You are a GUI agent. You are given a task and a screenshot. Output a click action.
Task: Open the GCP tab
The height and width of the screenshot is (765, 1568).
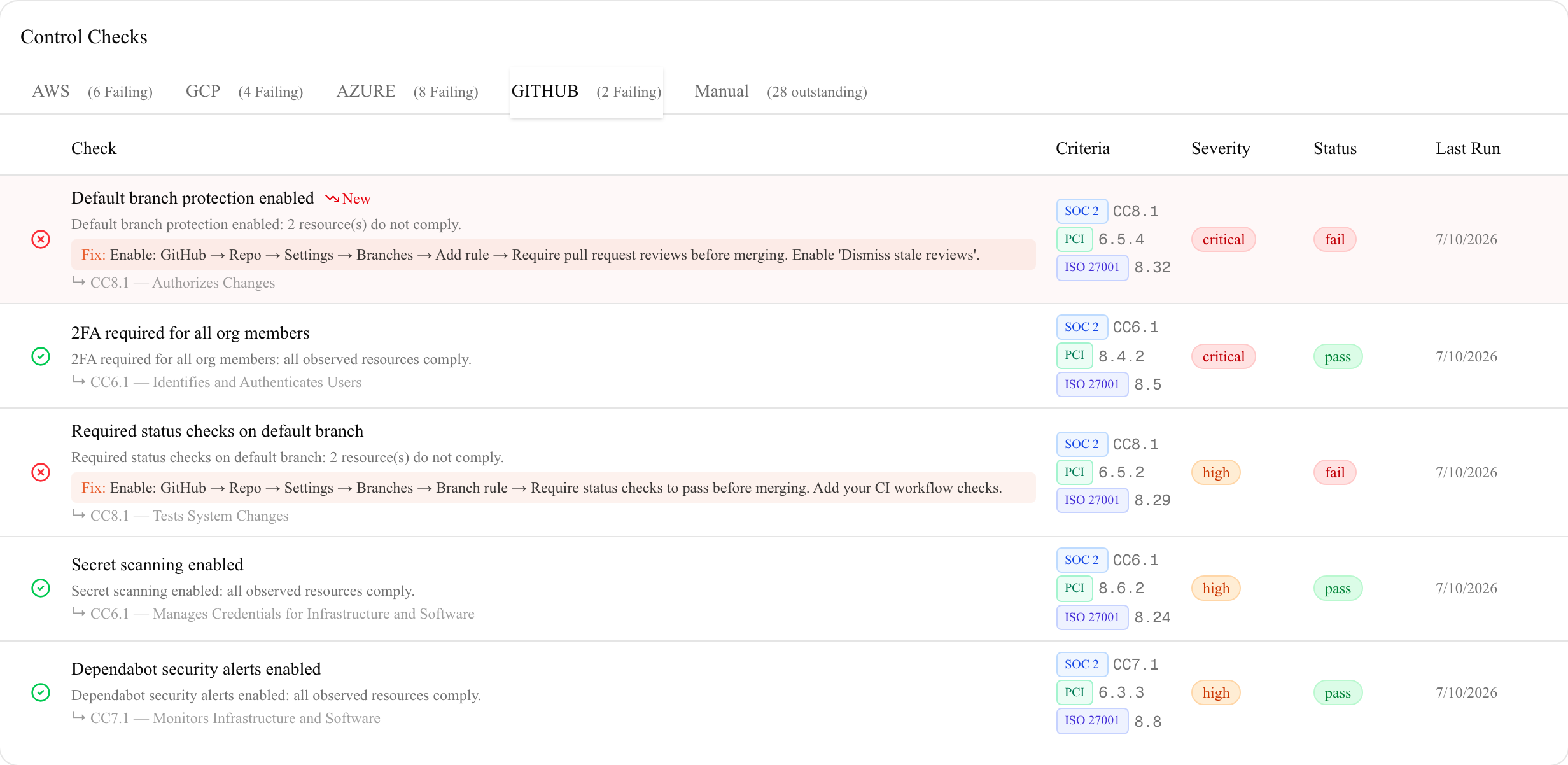tap(244, 92)
